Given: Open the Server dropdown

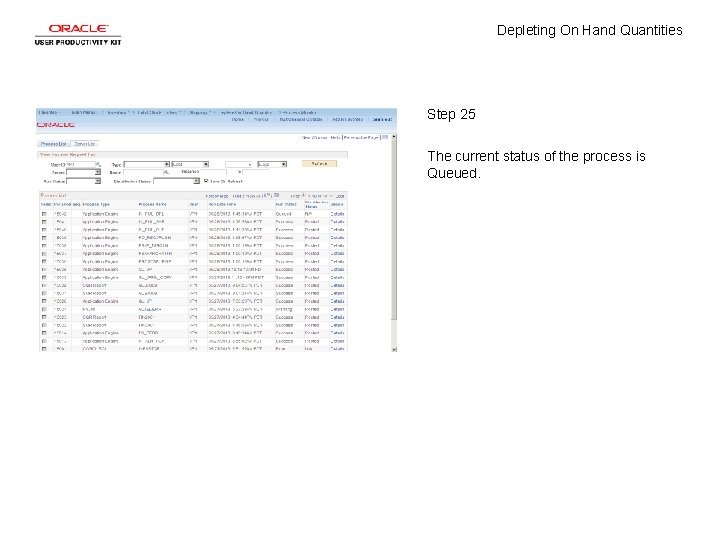Looking at the screenshot, I should [x=83, y=173].
